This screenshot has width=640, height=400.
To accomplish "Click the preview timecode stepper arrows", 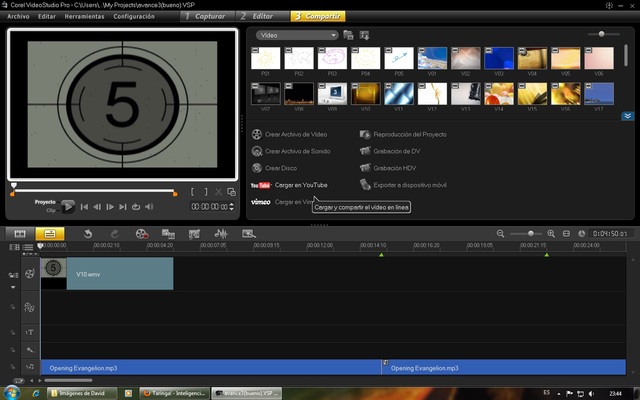I will (232, 207).
